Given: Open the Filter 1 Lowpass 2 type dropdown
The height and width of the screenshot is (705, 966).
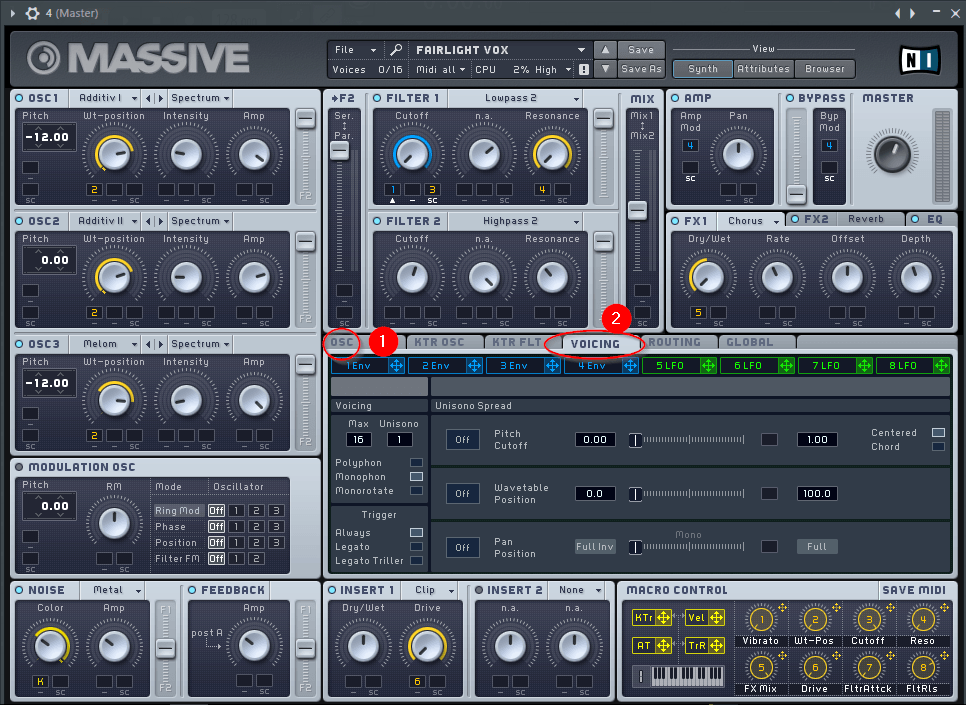Looking at the screenshot, I should click(577, 99).
